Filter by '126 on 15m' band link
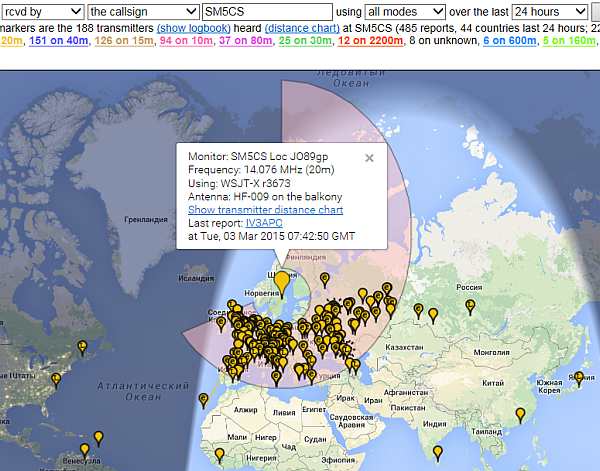Viewport: 600px width, 471px height. pos(124,41)
